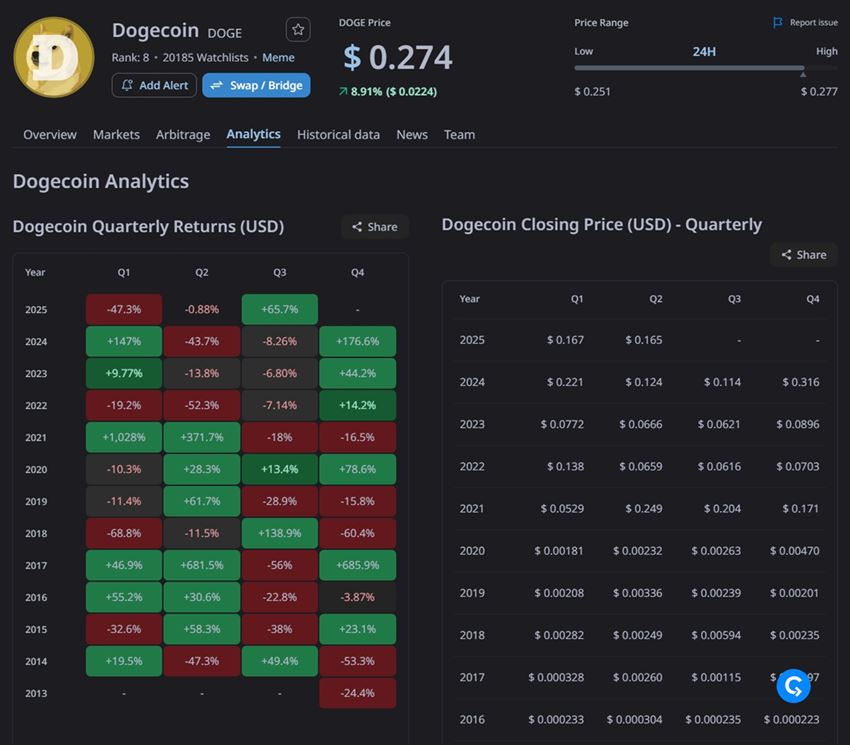Click the 24H price range slider bar
Image resolution: width=850 pixels, height=745 pixels.
coord(706,68)
